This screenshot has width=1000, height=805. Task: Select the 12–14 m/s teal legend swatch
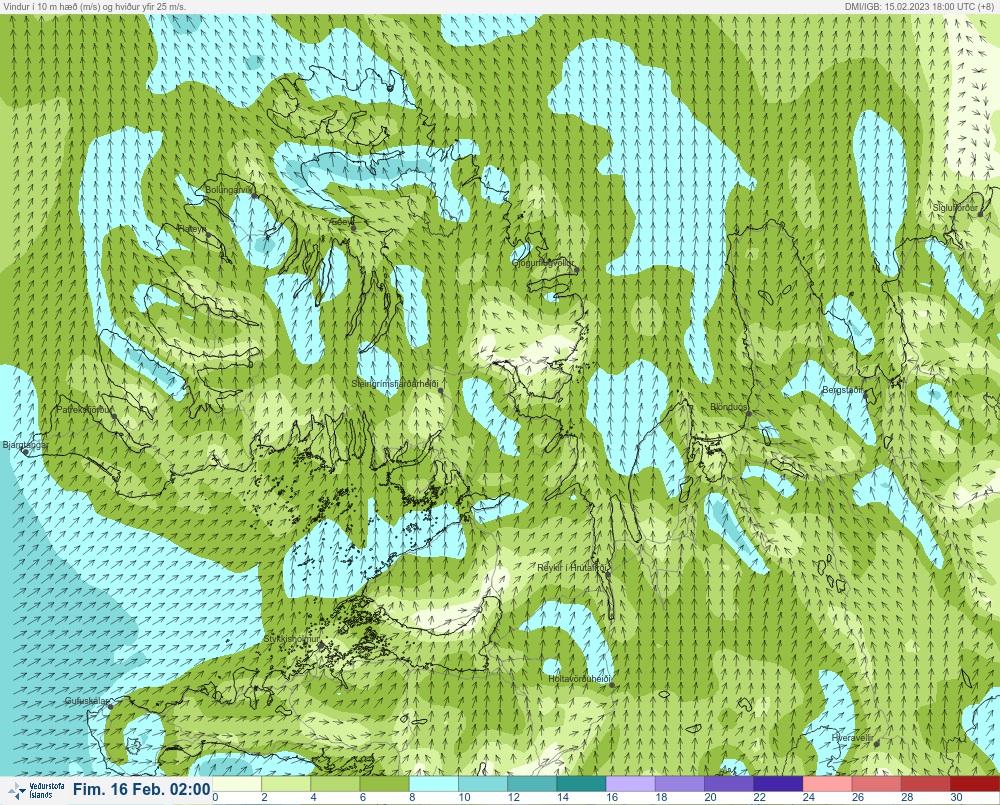click(x=532, y=783)
